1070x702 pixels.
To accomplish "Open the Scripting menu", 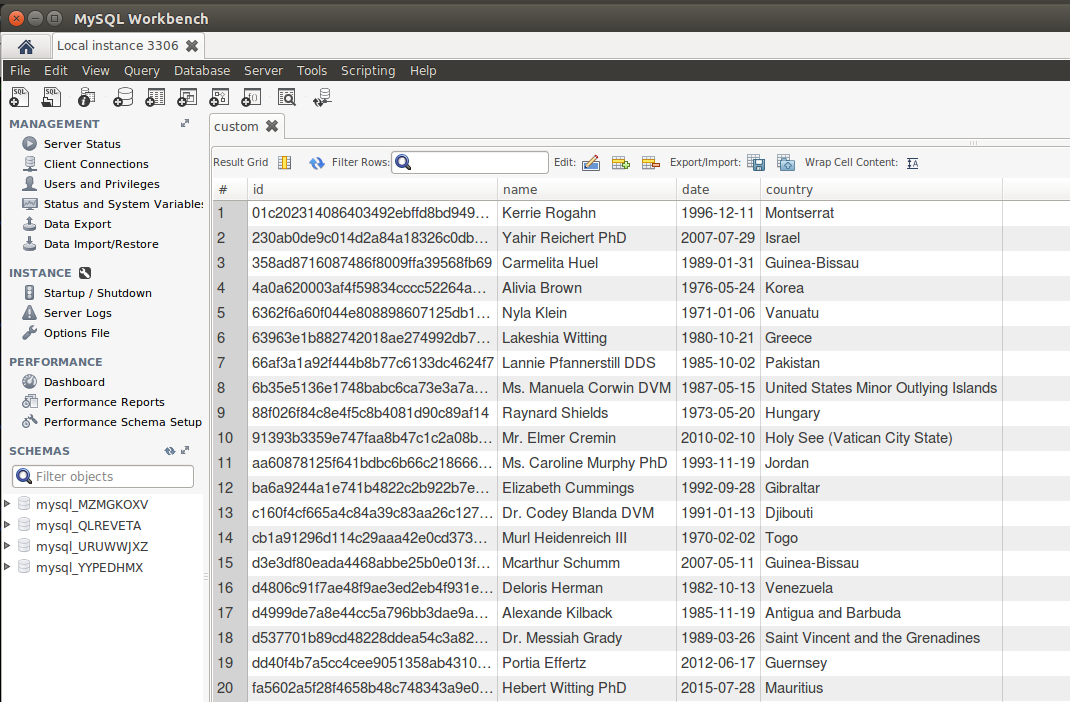I will point(368,70).
